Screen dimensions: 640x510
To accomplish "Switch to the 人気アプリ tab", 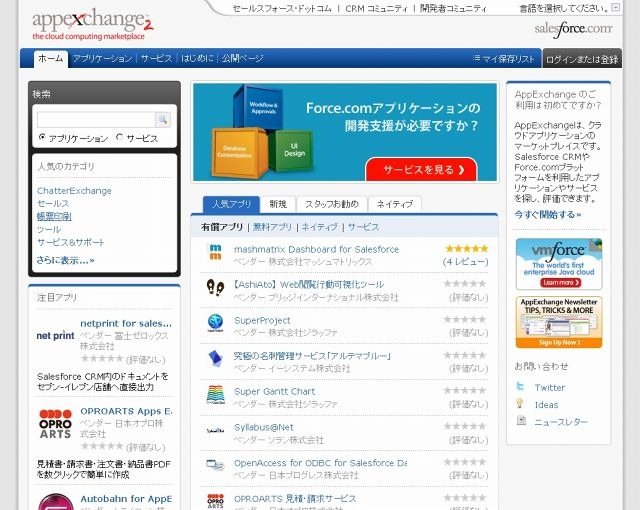I will pyautogui.click(x=231, y=204).
